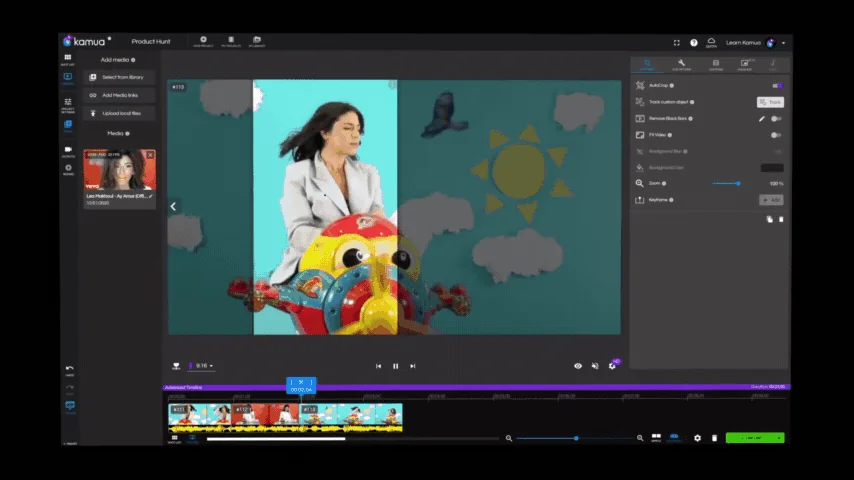
Task: Adjust the crop Zoom slider
Action: click(726, 184)
